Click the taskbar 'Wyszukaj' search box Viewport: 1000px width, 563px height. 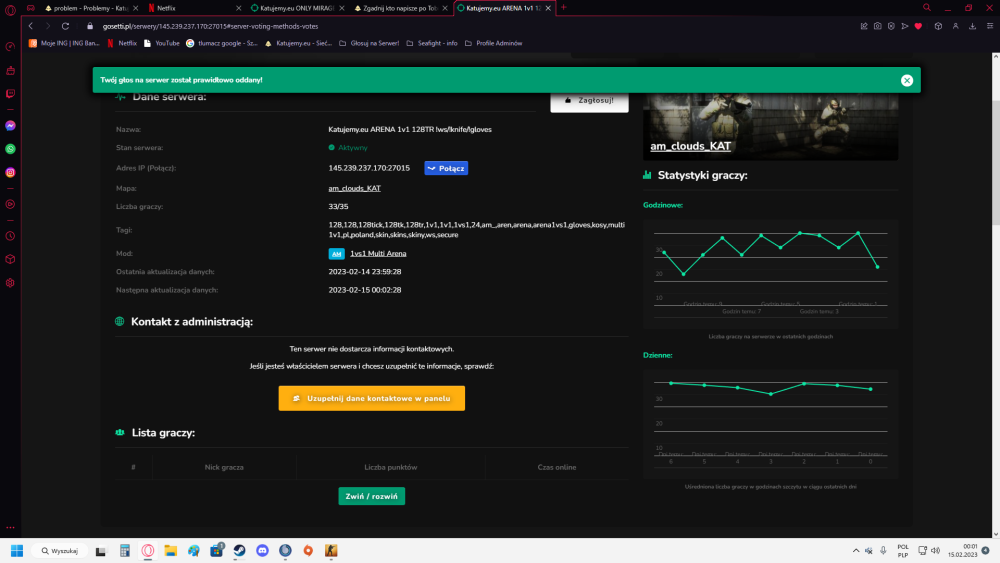(x=60, y=551)
